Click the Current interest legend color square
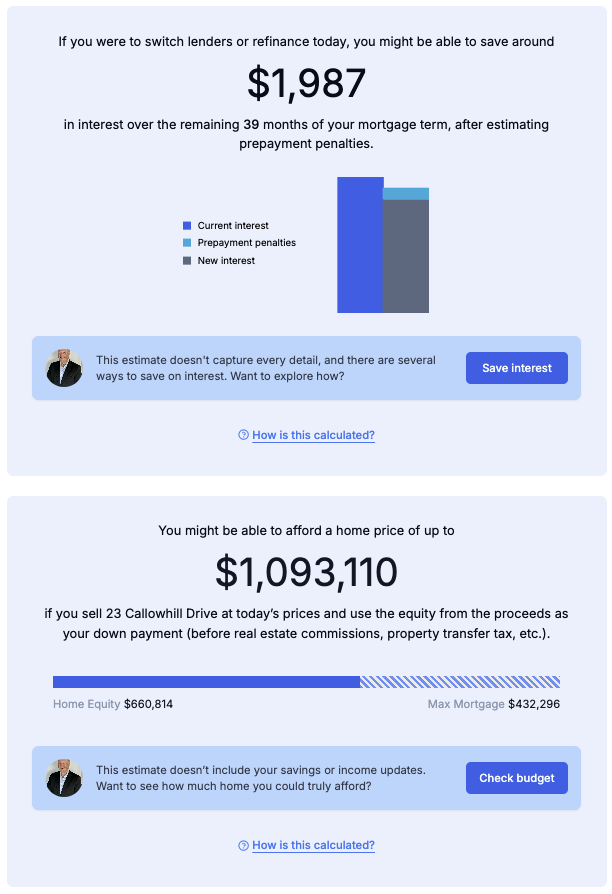Screen dimensions: 612x894 pyautogui.click(x=187, y=226)
